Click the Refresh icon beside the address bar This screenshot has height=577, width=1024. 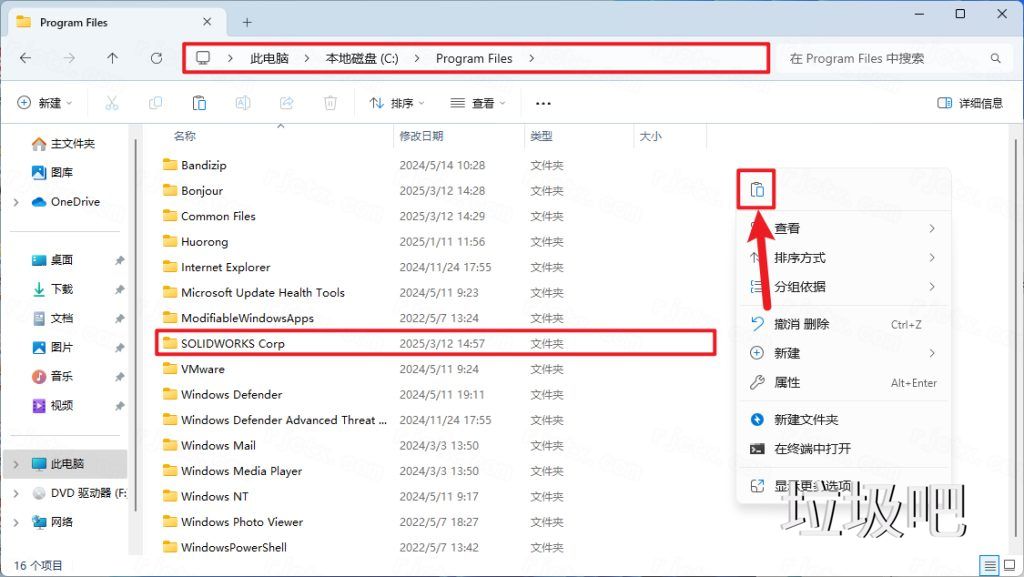pyautogui.click(x=156, y=58)
